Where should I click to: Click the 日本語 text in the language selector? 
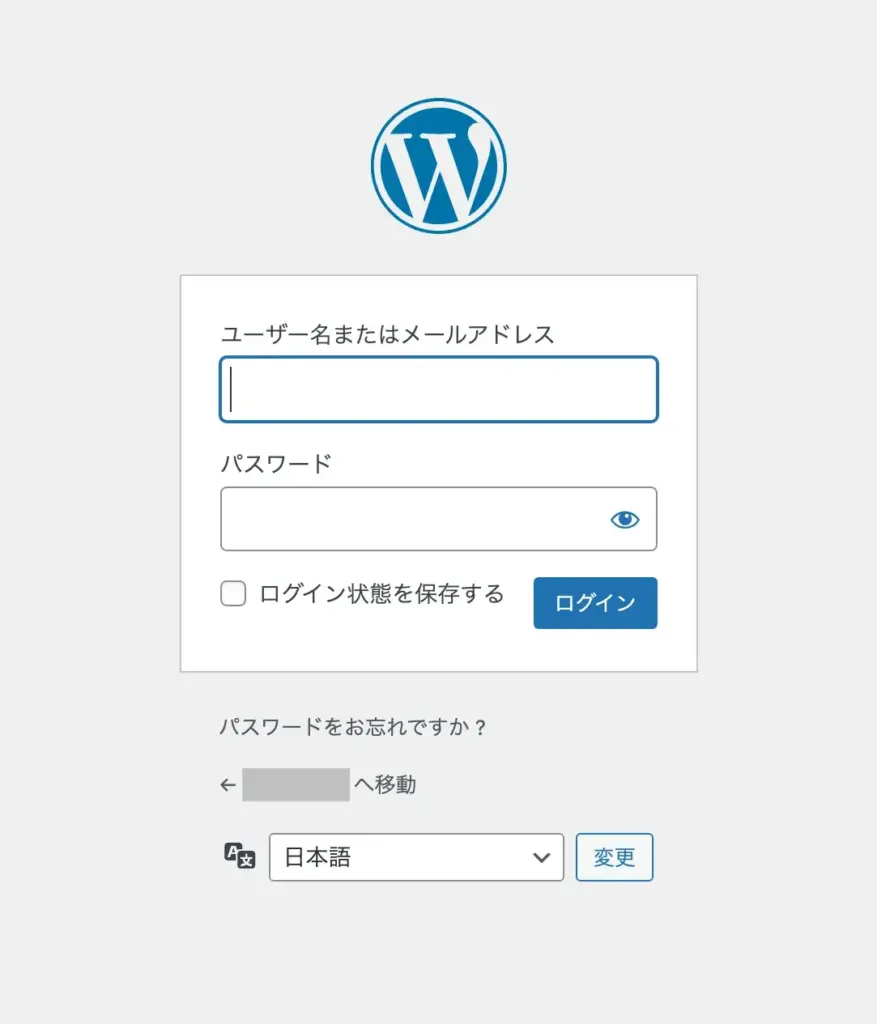[318, 857]
